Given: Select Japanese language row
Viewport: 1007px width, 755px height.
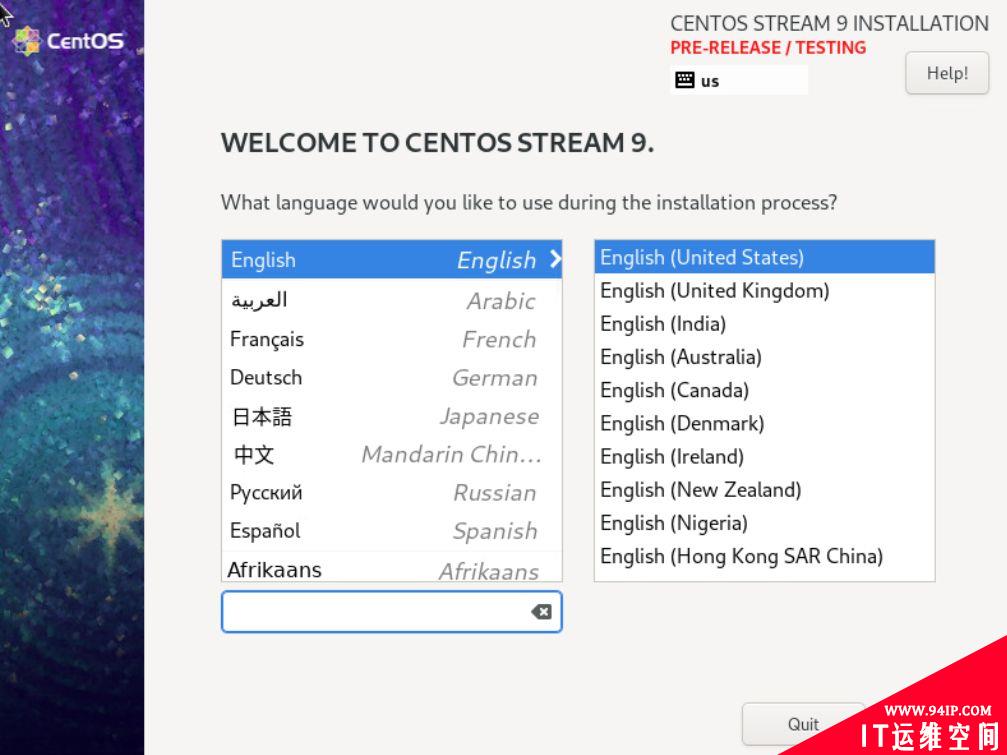Looking at the screenshot, I should 392,416.
